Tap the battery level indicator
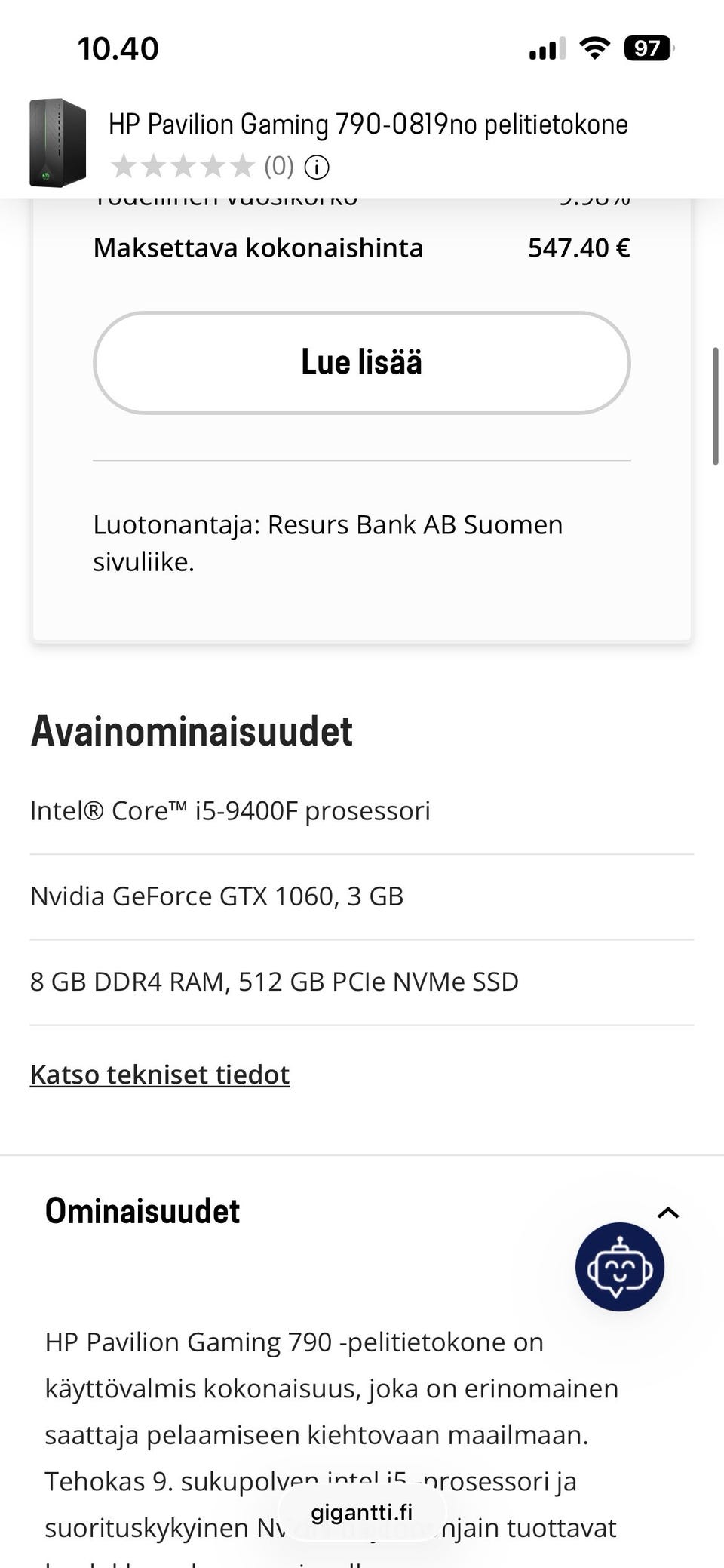The width and height of the screenshot is (724, 1568). pyautogui.click(x=648, y=49)
